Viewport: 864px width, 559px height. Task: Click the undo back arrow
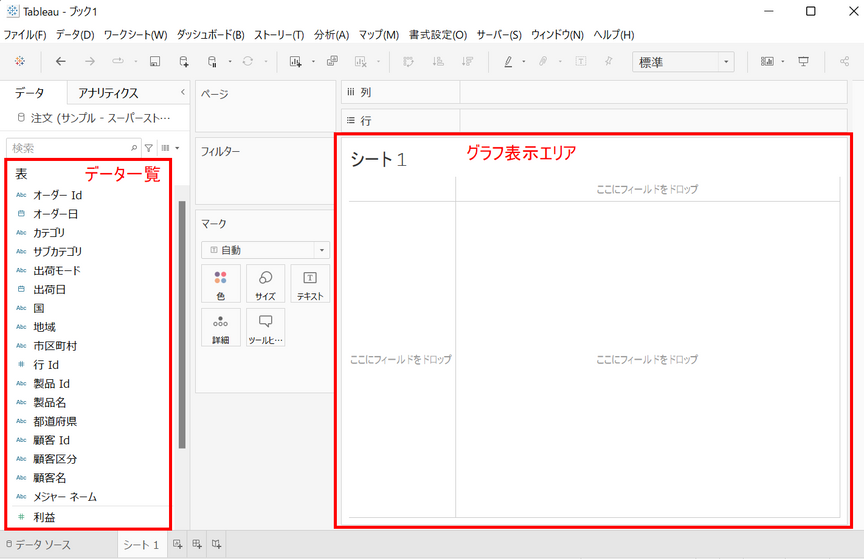pos(61,61)
